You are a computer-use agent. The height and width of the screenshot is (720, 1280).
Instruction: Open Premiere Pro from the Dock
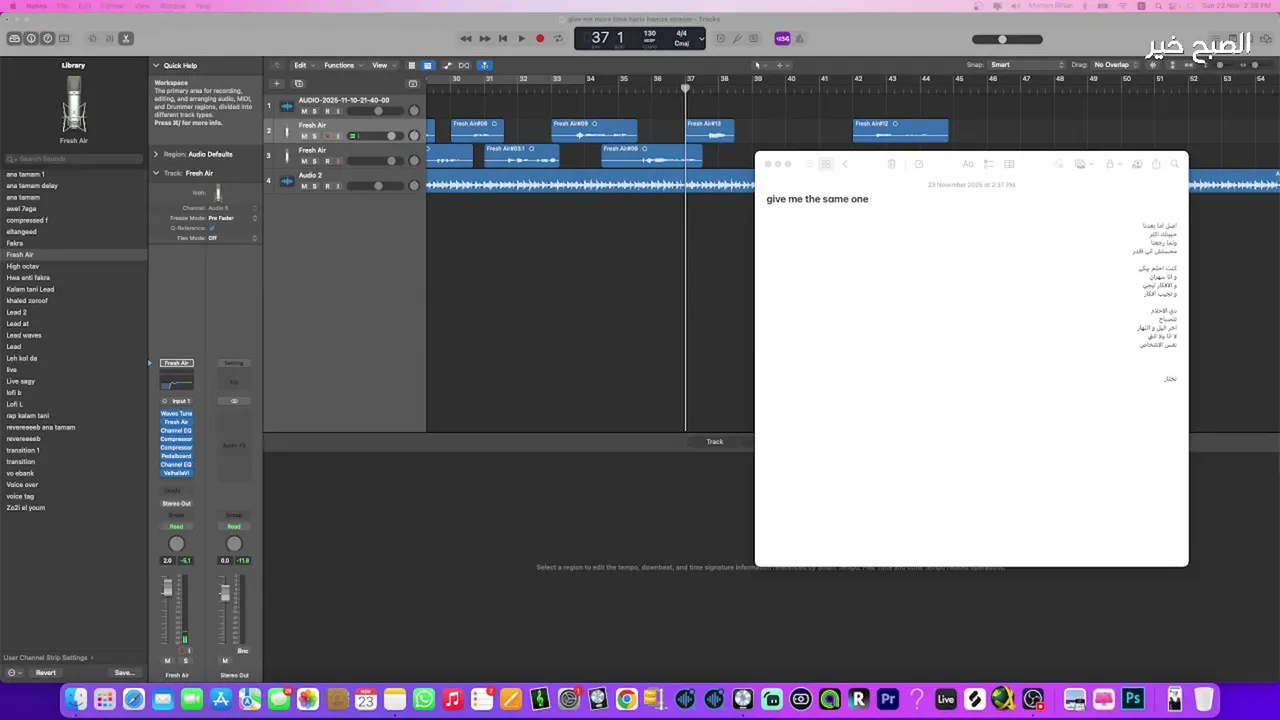point(887,699)
